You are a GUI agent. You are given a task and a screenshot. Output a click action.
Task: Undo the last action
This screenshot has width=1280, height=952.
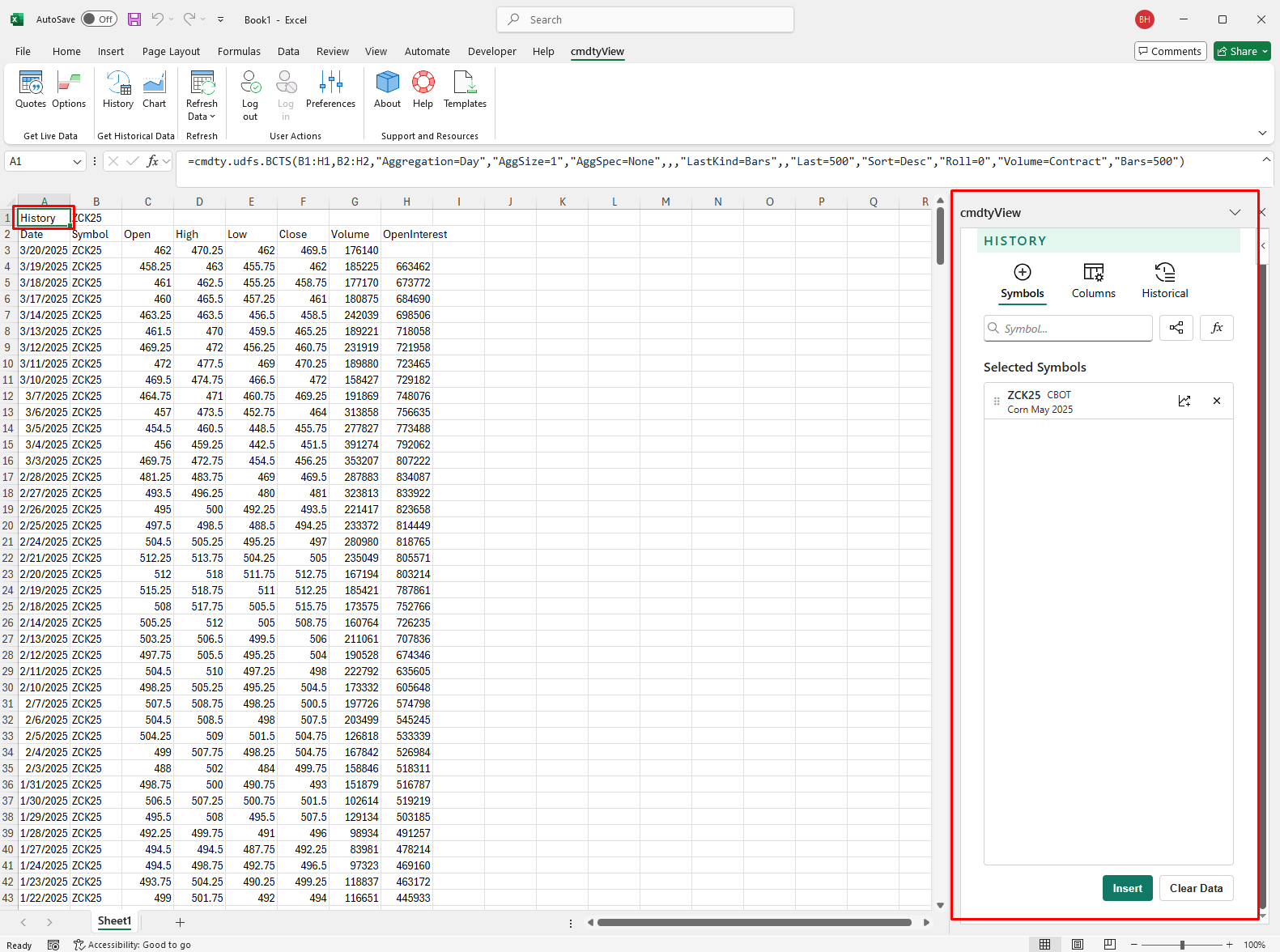tap(158, 19)
